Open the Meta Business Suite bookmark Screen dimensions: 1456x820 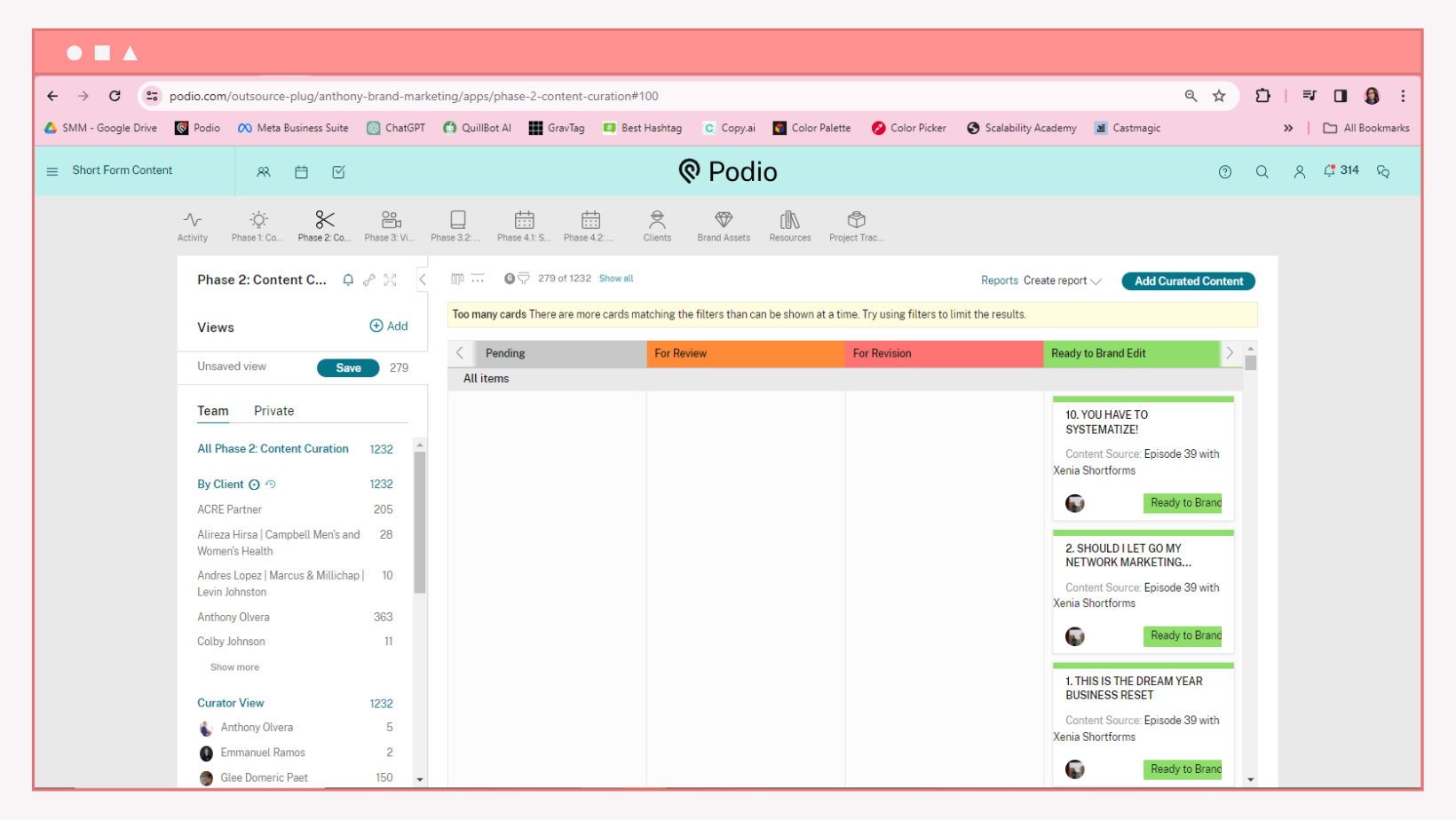pos(293,128)
